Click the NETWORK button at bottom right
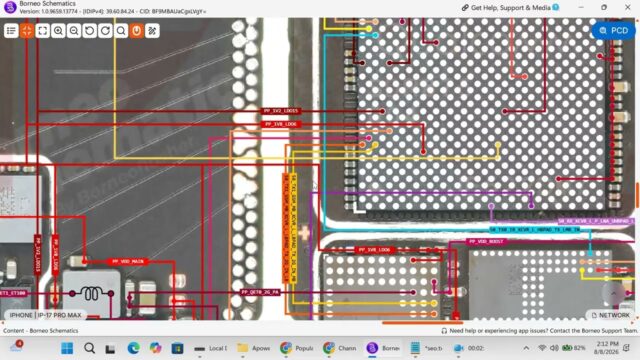This screenshot has width=640, height=360. (x=611, y=315)
